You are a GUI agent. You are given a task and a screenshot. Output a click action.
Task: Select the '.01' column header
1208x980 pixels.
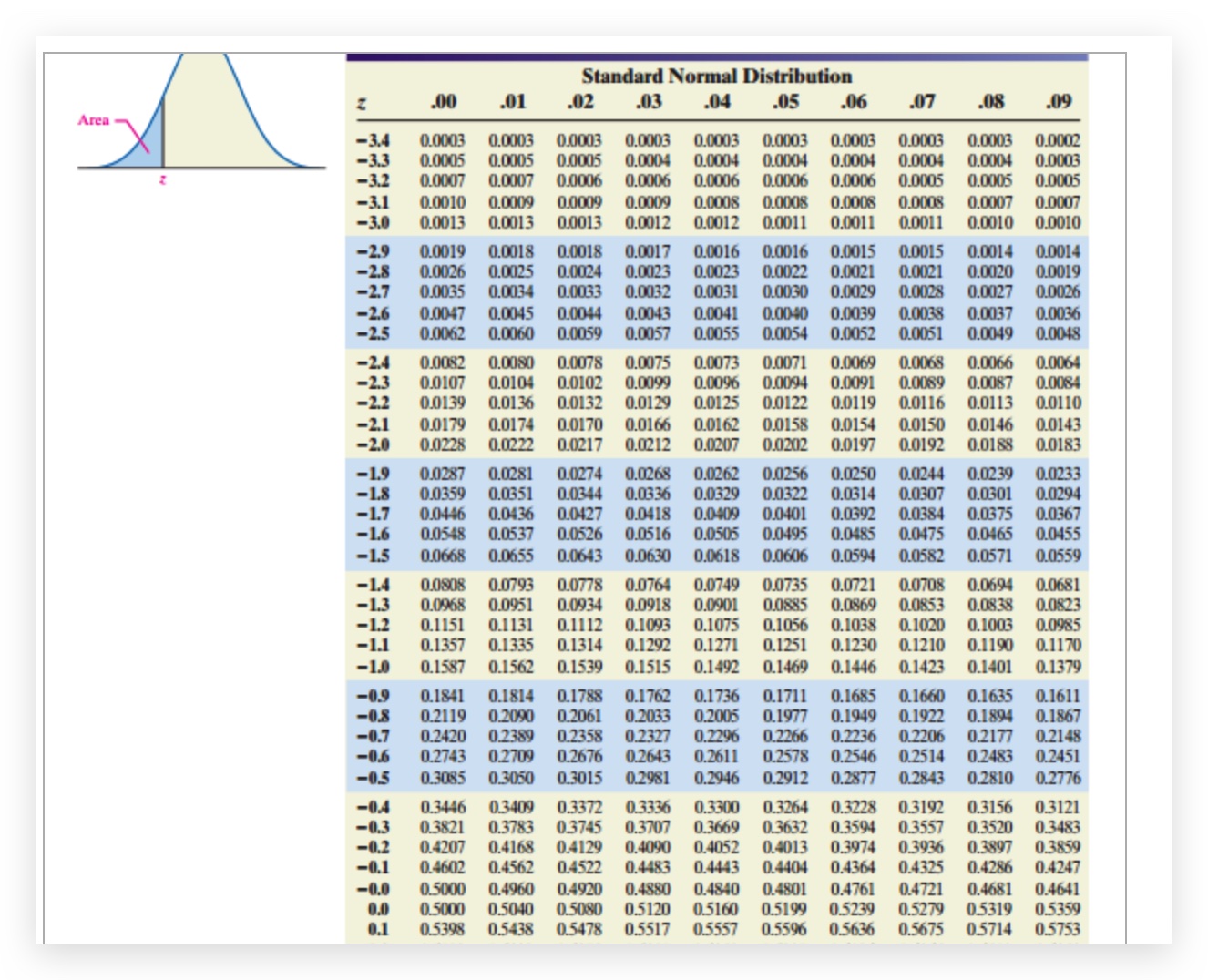512,101
